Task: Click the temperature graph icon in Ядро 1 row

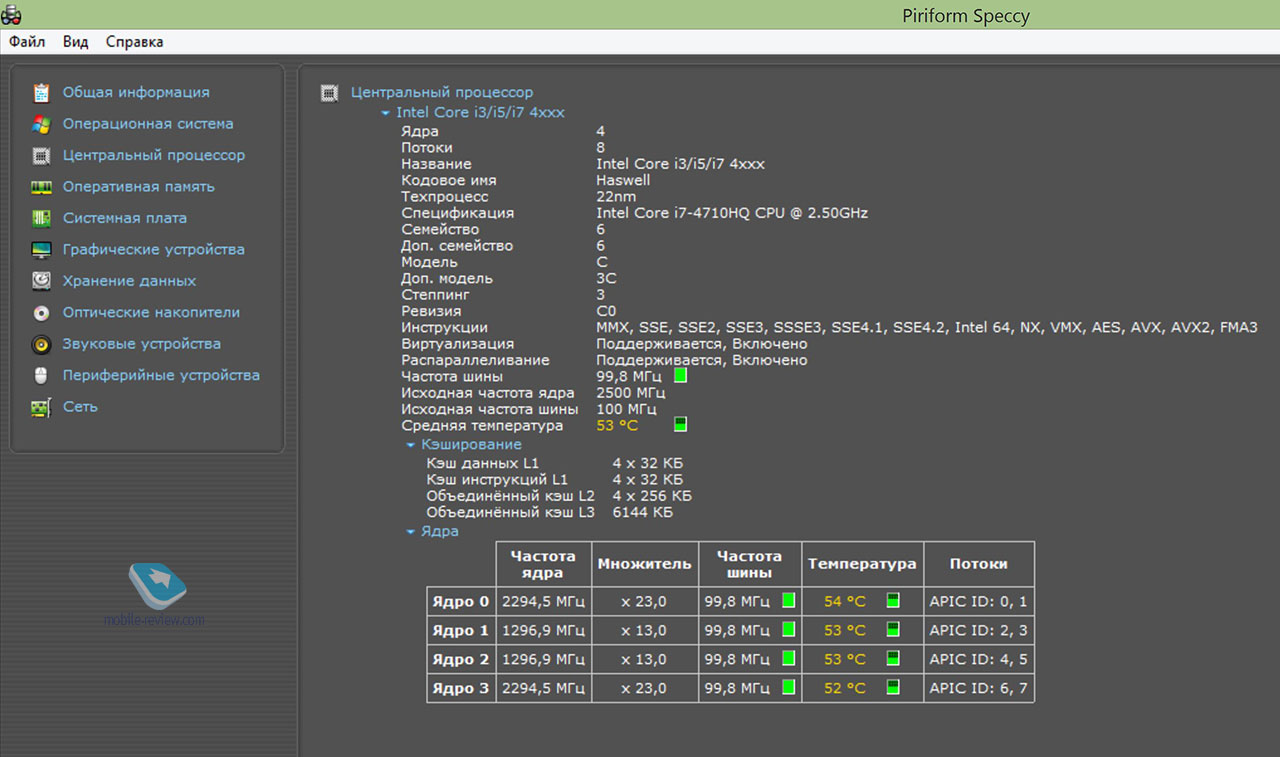Action: [x=893, y=630]
